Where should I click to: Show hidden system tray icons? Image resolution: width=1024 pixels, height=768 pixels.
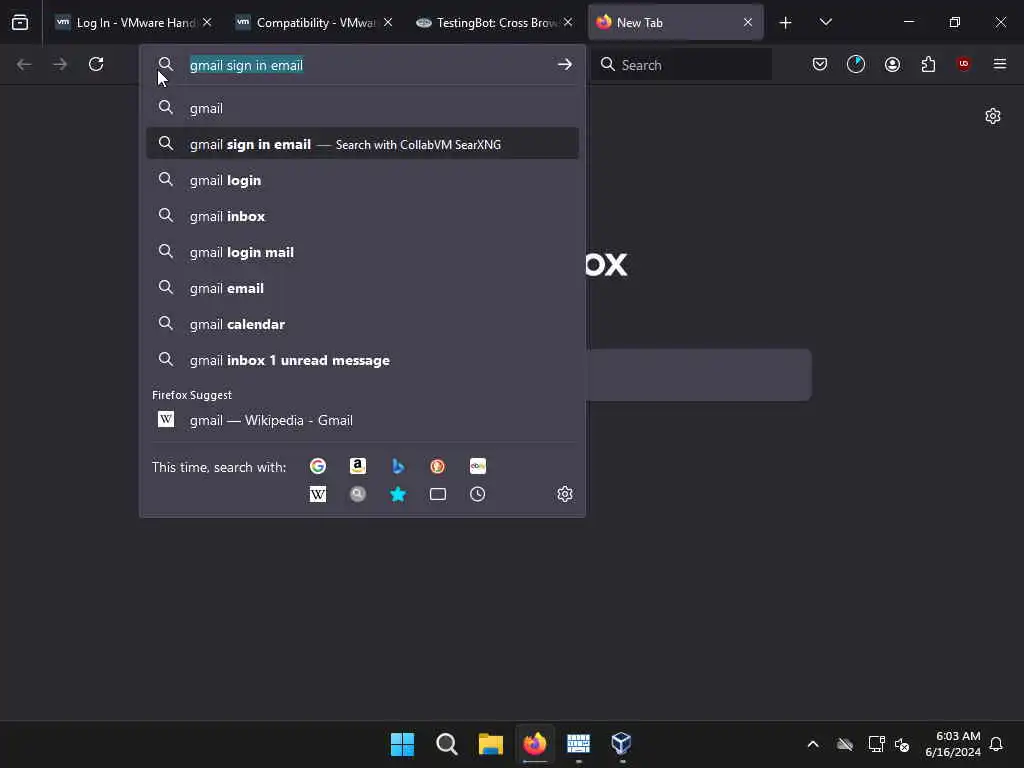click(x=813, y=744)
